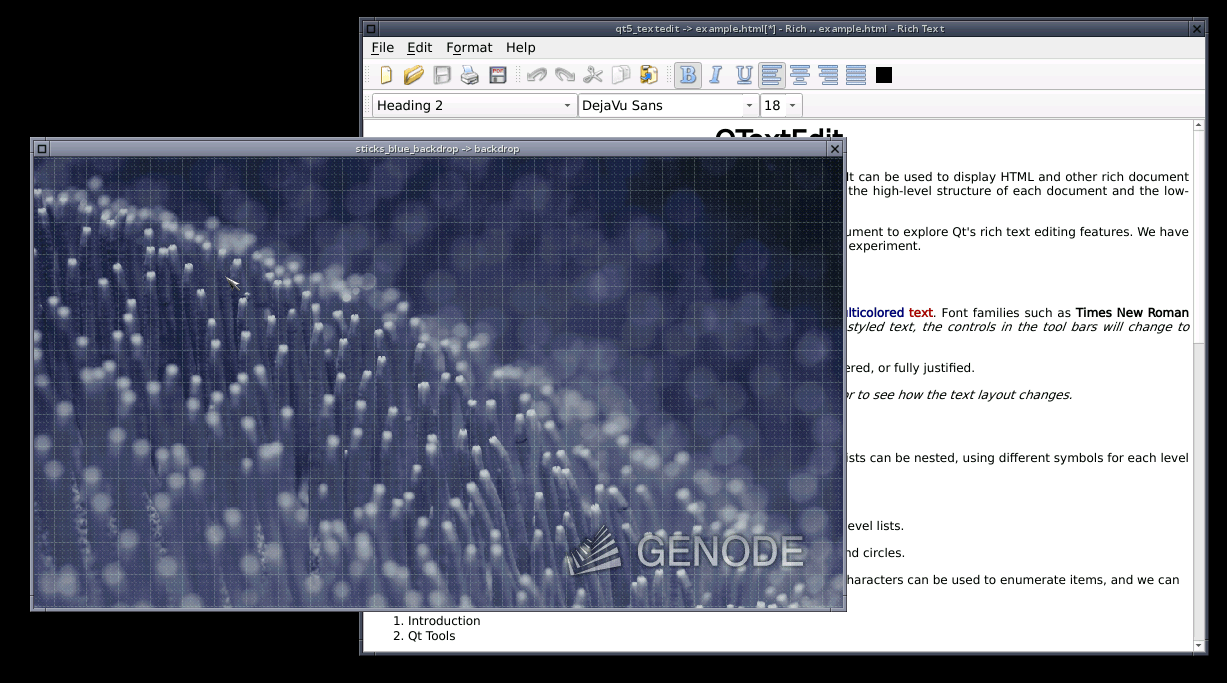1227x683 pixels.
Task: Click the text editor's scroll up arrow
Action: pyautogui.click(x=1199, y=126)
